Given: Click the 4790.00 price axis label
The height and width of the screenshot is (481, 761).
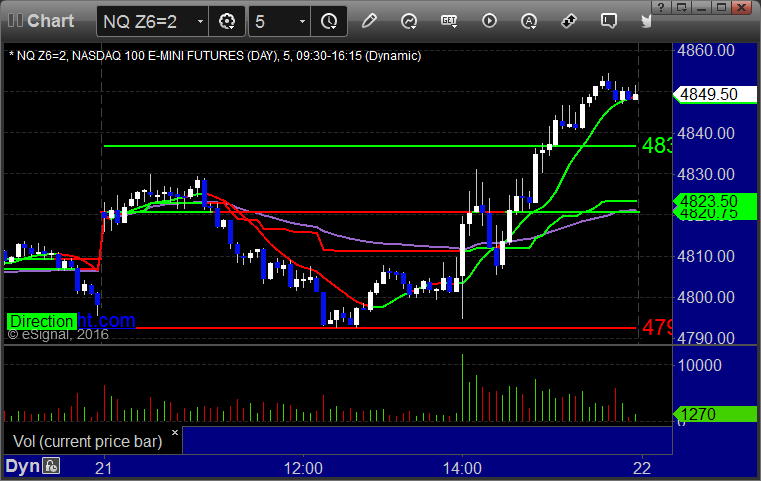Looking at the screenshot, I should click(x=706, y=337).
